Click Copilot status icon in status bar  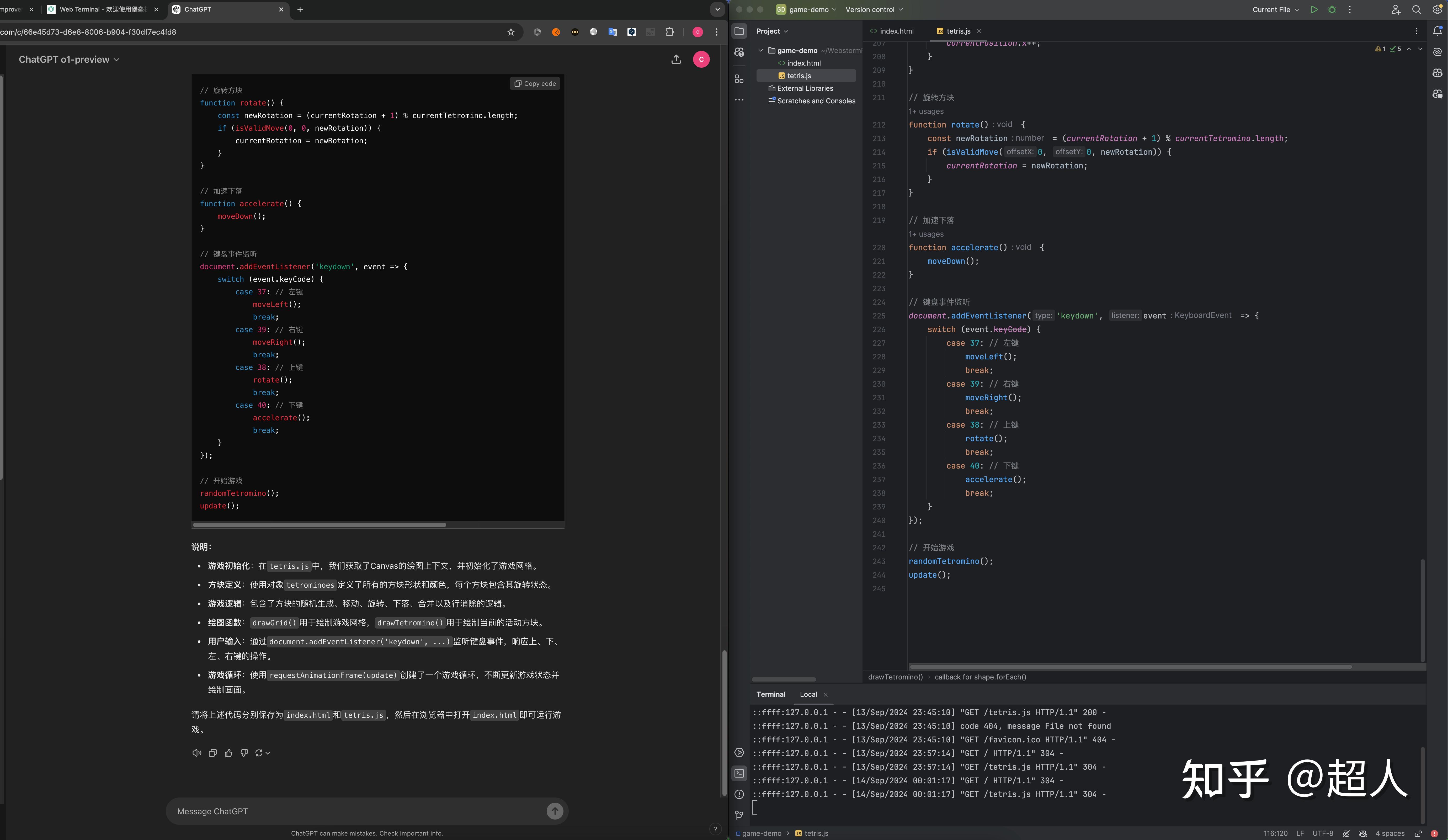[1362, 833]
